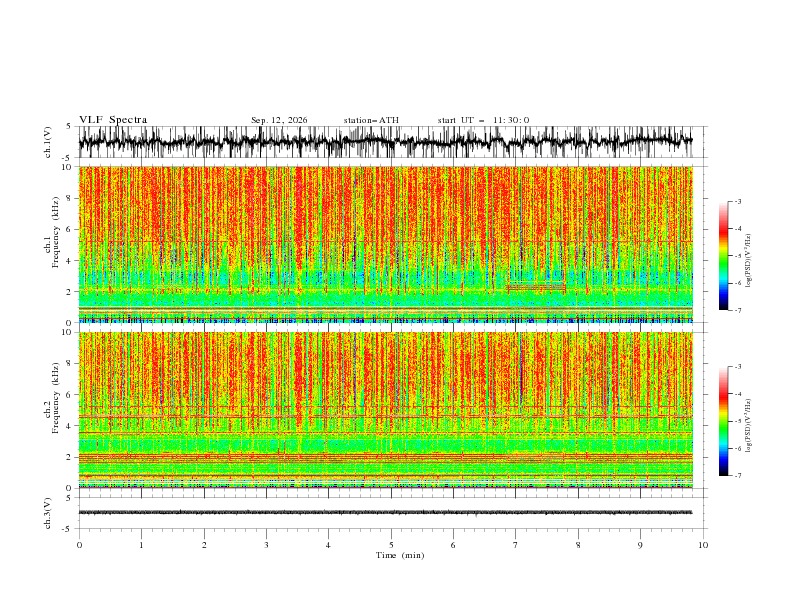Click the 9 minute tick on time axis

tap(640, 545)
